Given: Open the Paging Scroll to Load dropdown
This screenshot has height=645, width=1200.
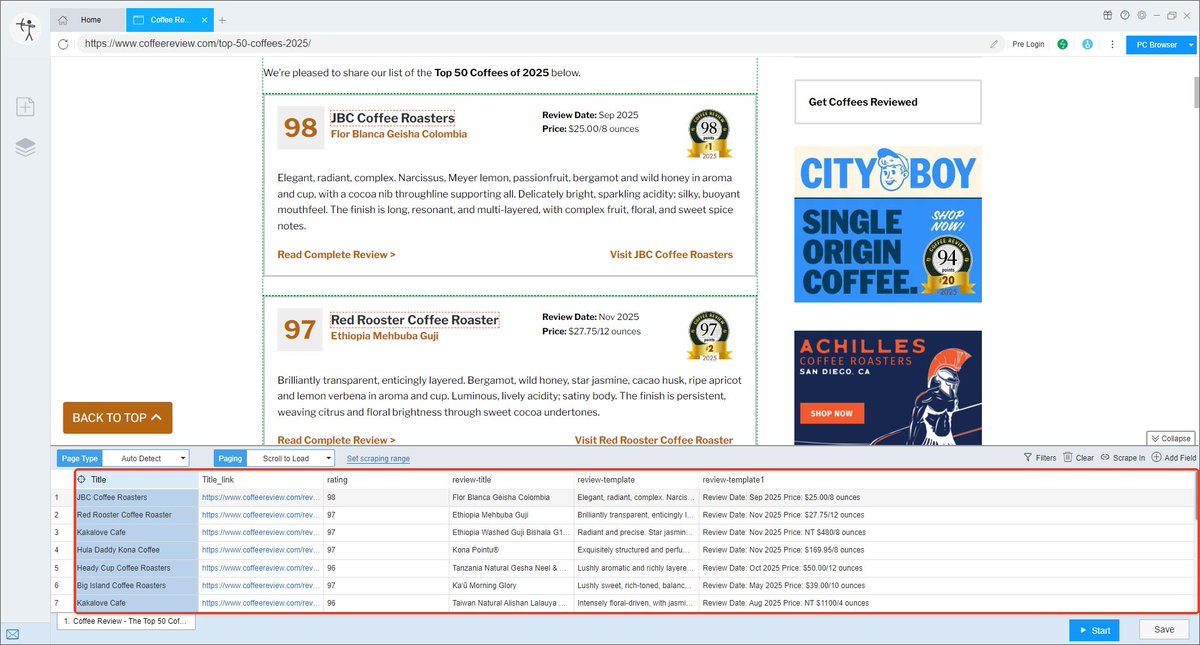Looking at the screenshot, I should pyautogui.click(x=289, y=458).
